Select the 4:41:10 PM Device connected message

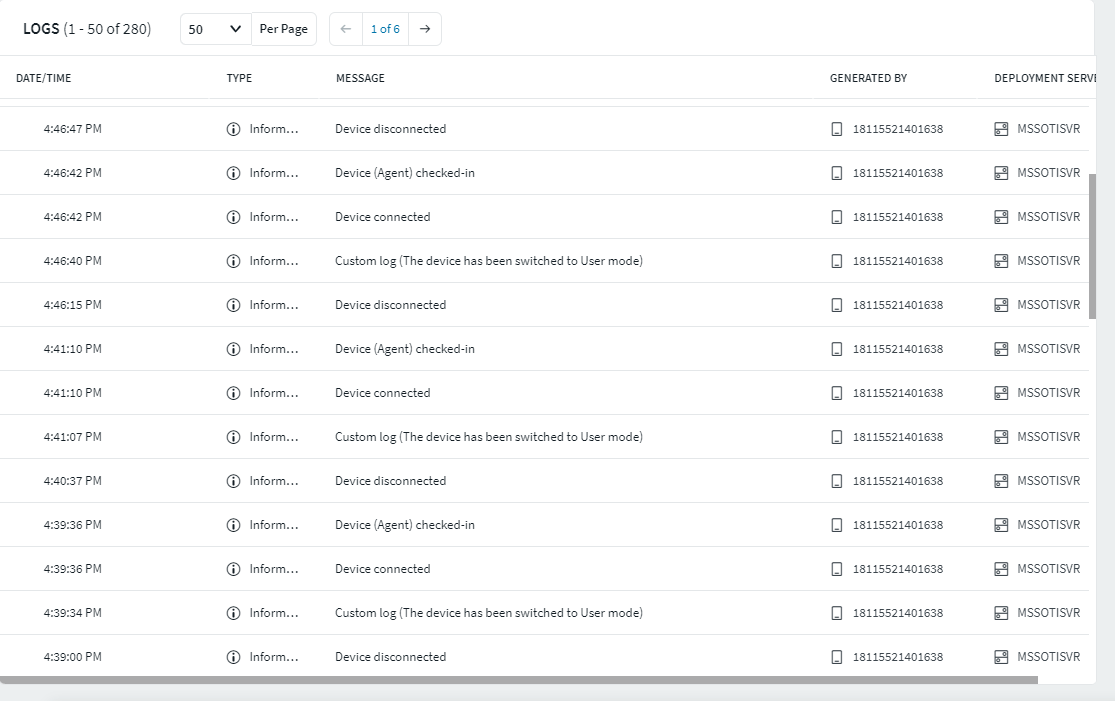pos(382,393)
